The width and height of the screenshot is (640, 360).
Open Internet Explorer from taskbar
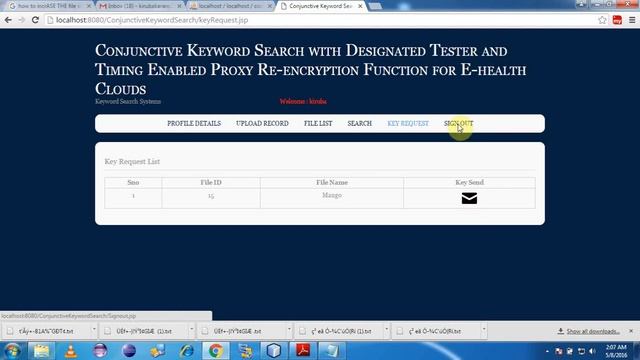pyautogui.click(x=187, y=351)
